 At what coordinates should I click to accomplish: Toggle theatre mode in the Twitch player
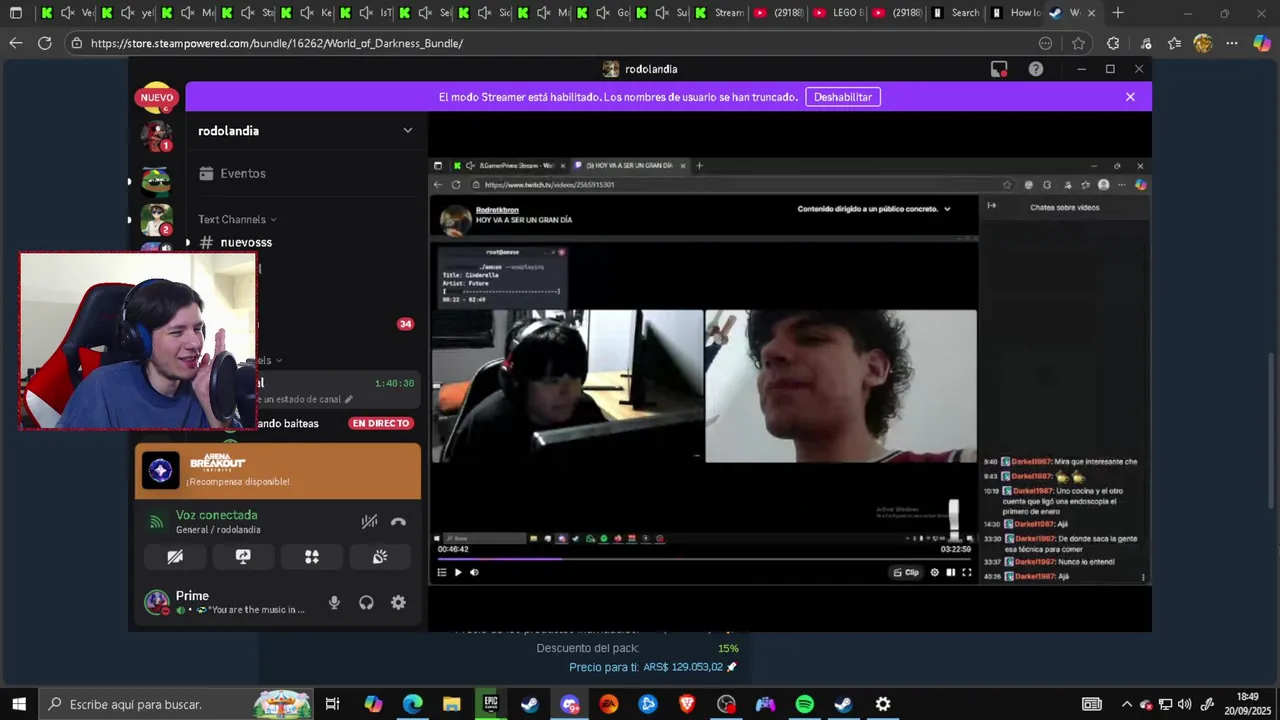coord(950,572)
